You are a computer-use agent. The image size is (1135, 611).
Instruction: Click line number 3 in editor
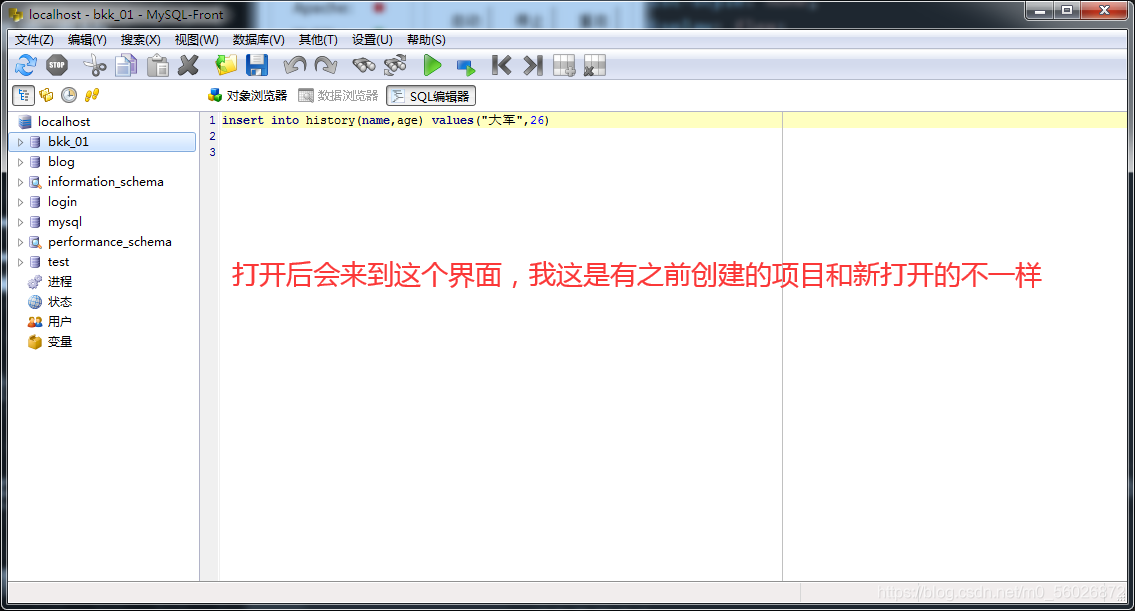click(x=212, y=152)
